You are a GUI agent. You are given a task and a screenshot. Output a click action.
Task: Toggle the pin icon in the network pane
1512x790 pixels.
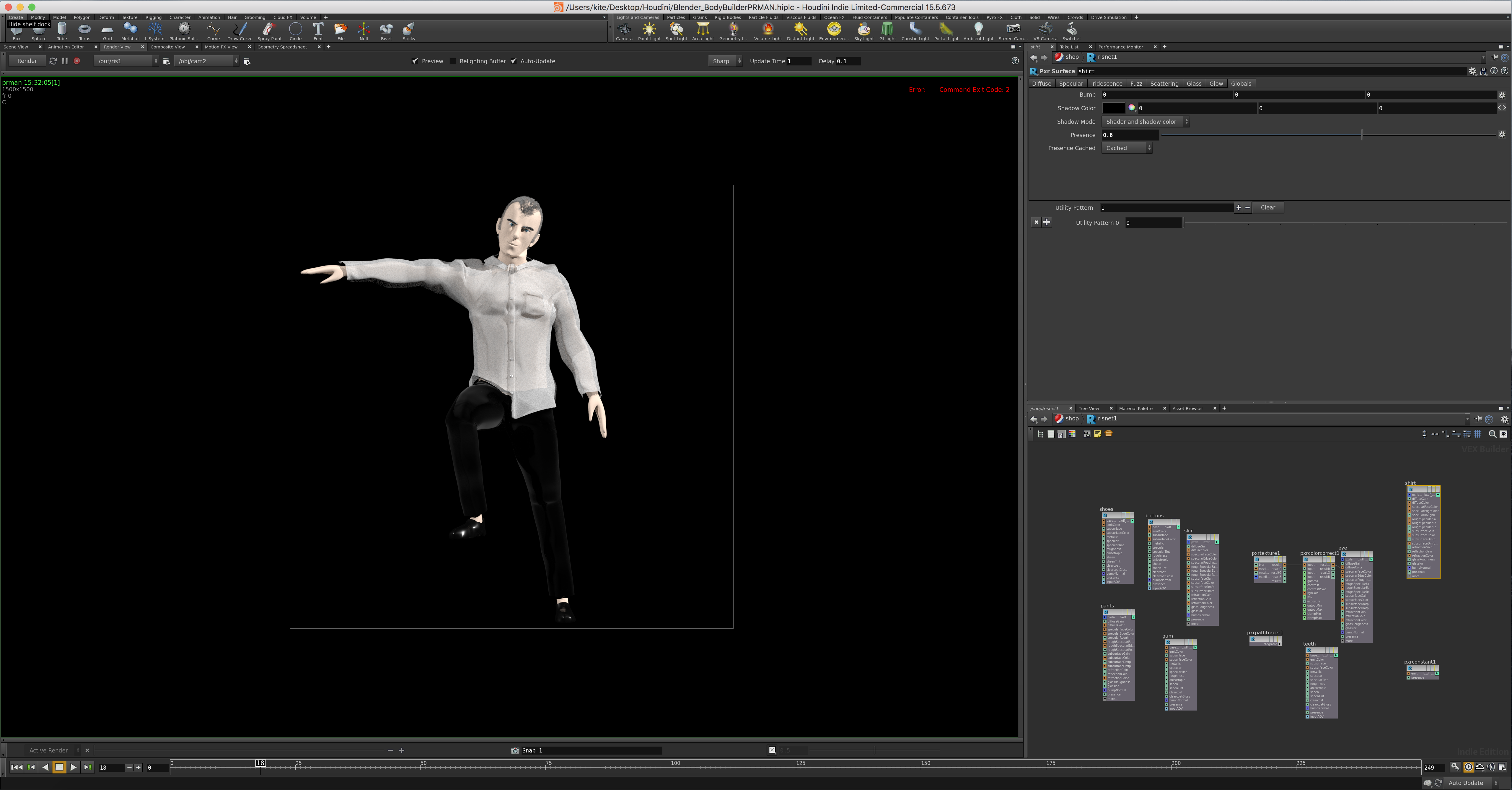tap(1479, 419)
